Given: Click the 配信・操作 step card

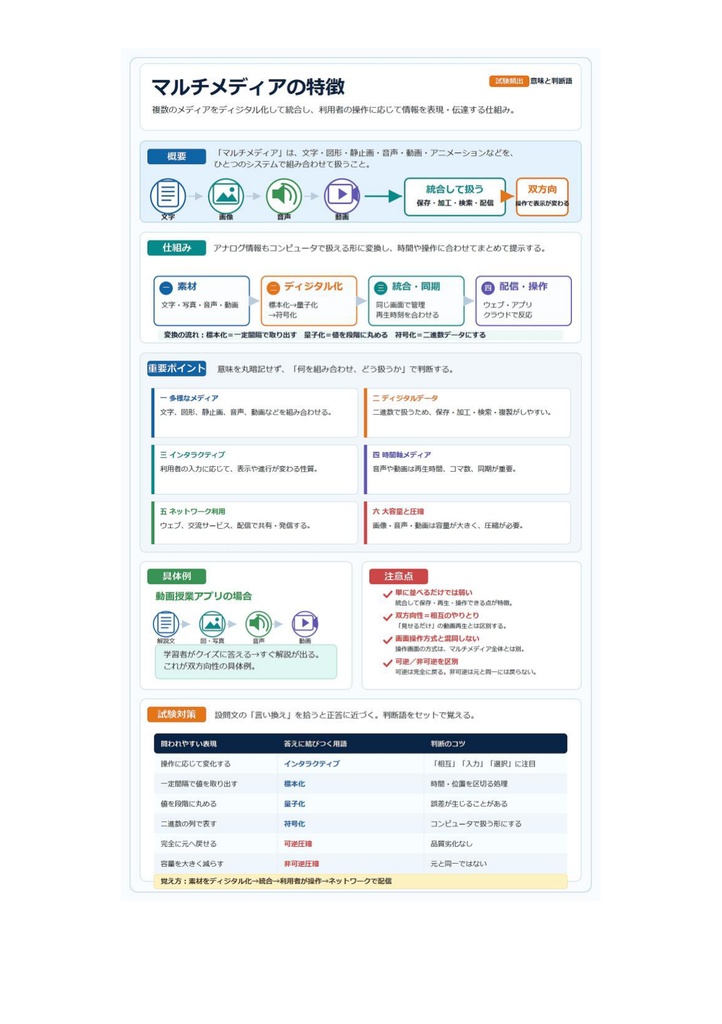Looking at the screenshot, I should tap(523, 300).
